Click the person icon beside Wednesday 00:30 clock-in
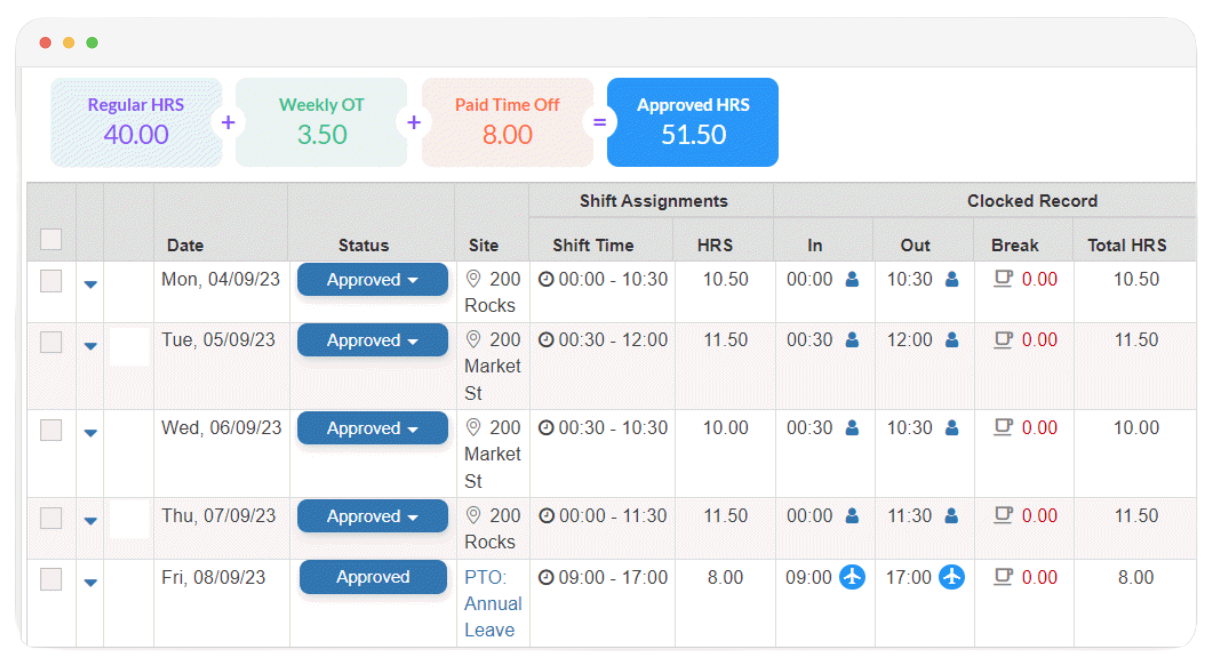The height and width of the screenshot is (657, 1210). click(x=852, y=428)
